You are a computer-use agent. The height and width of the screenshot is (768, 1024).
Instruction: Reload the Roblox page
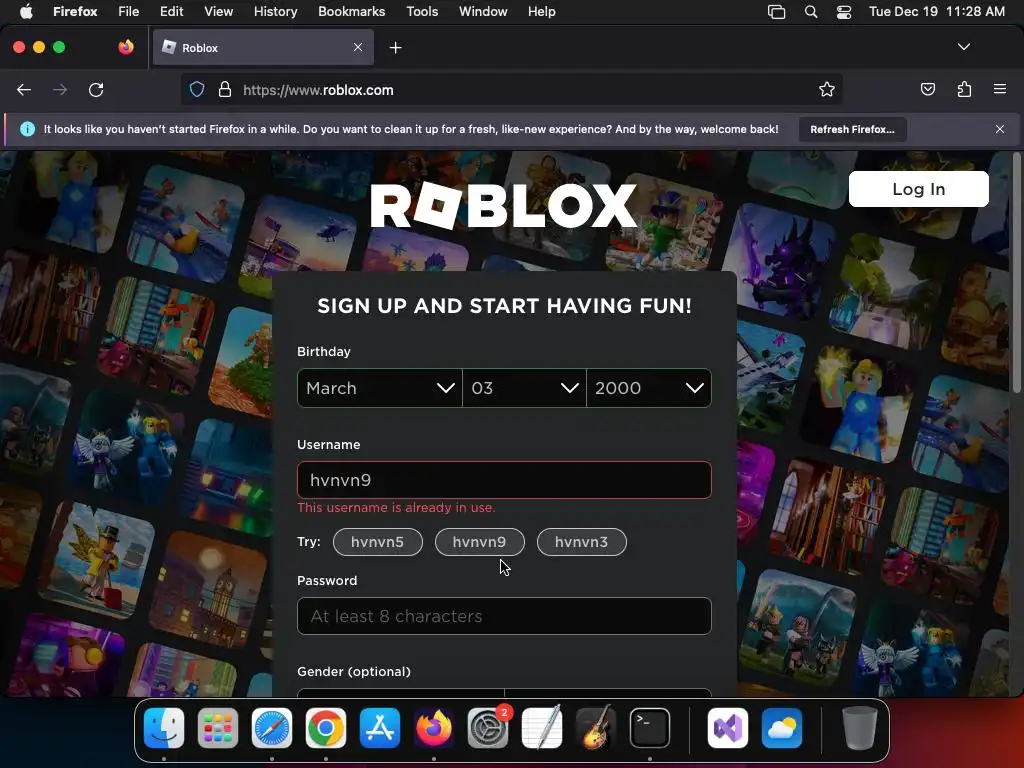(96, 90)
